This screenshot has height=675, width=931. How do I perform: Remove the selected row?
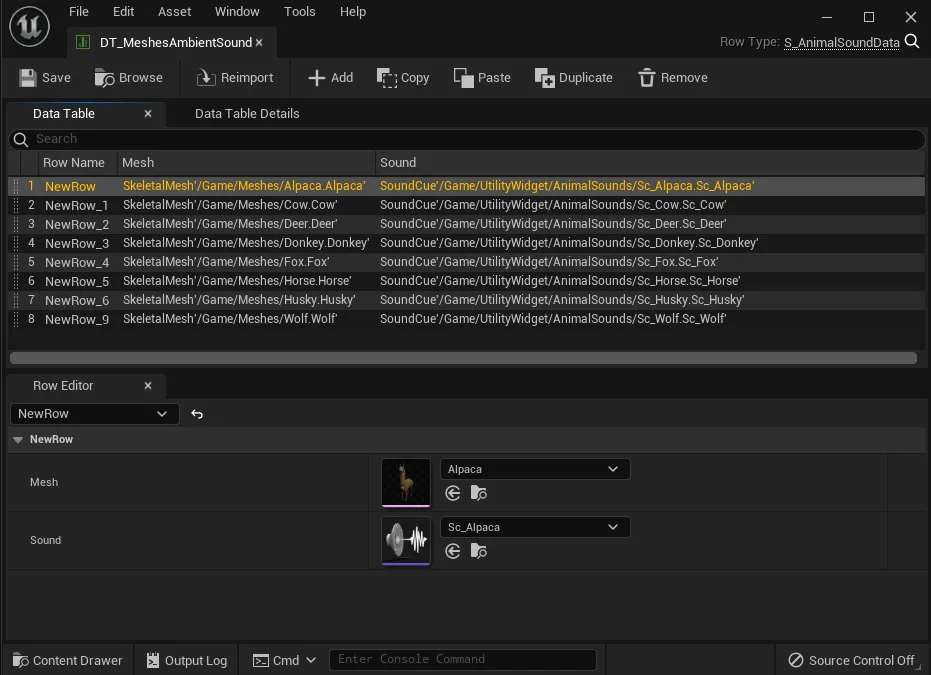(672, 78)
